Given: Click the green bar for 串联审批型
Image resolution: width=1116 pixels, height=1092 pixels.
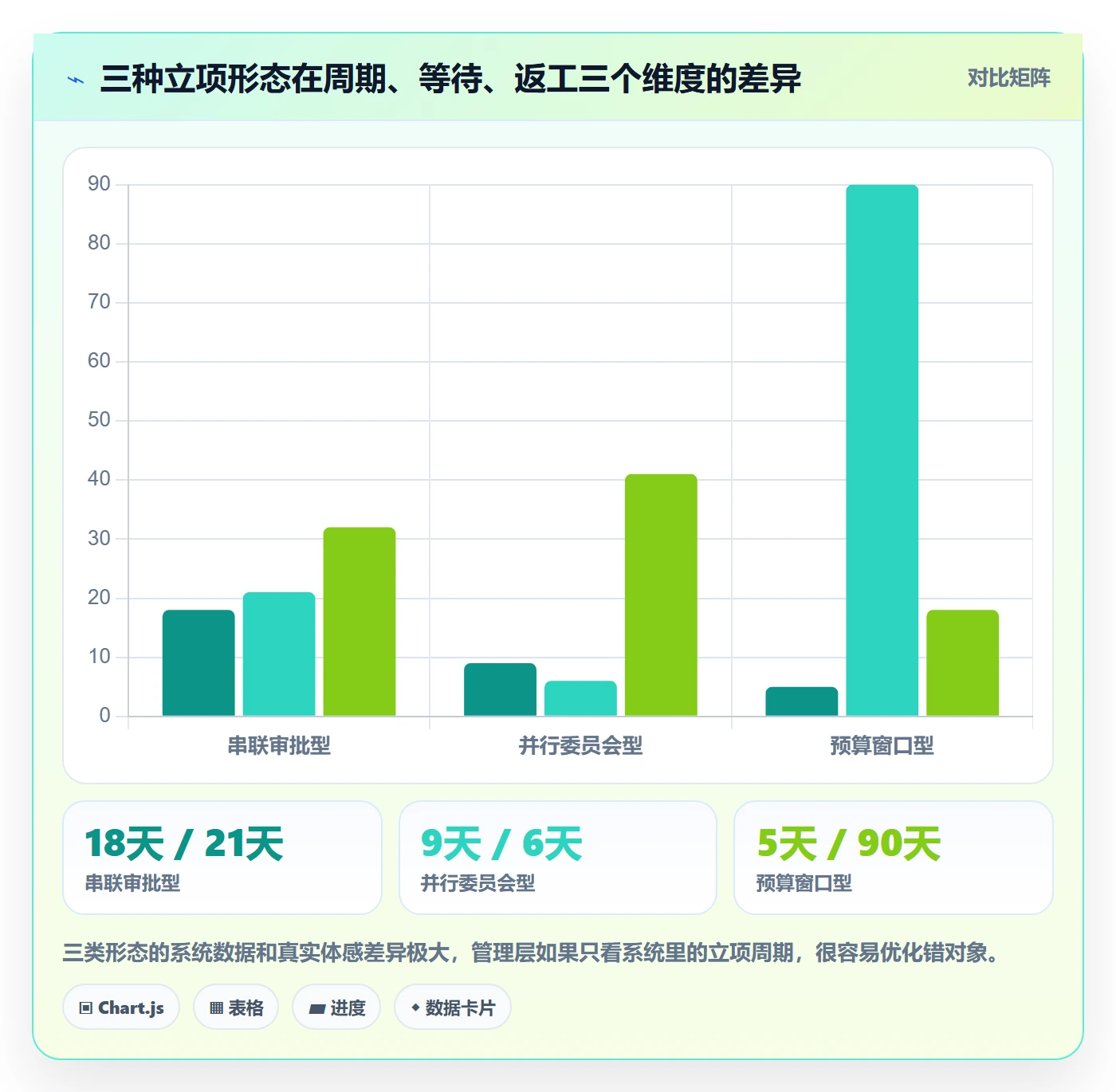Looking at the screenshot, I should [x=360, y=622].
